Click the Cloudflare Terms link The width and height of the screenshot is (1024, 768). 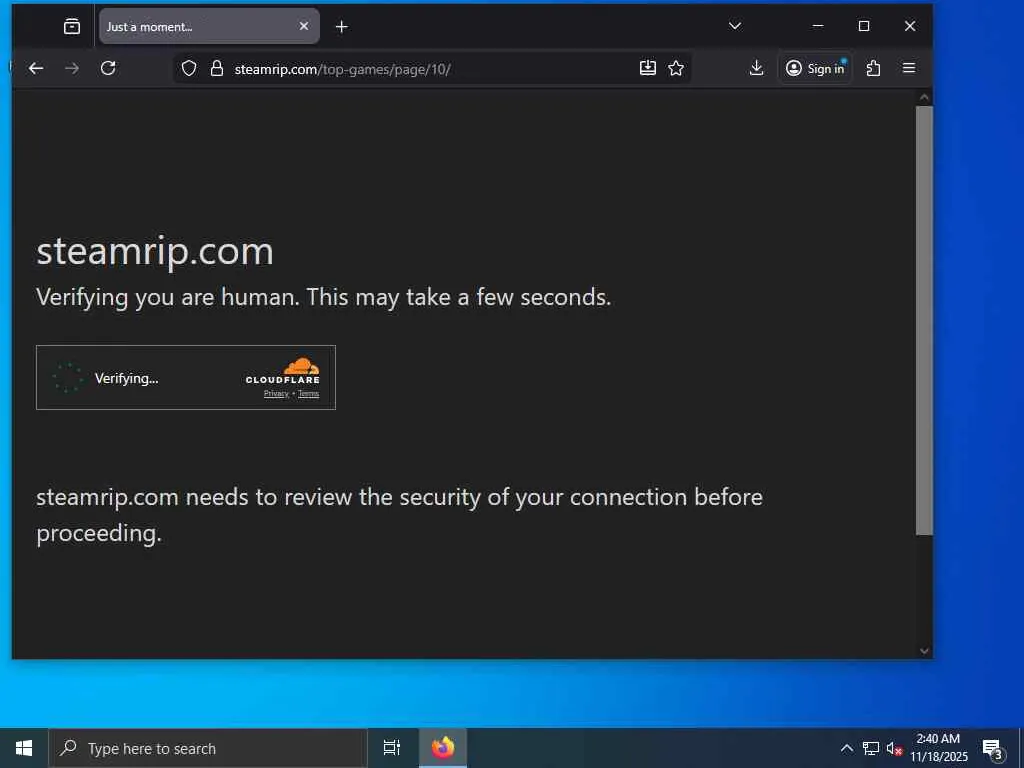click(308, 394)
